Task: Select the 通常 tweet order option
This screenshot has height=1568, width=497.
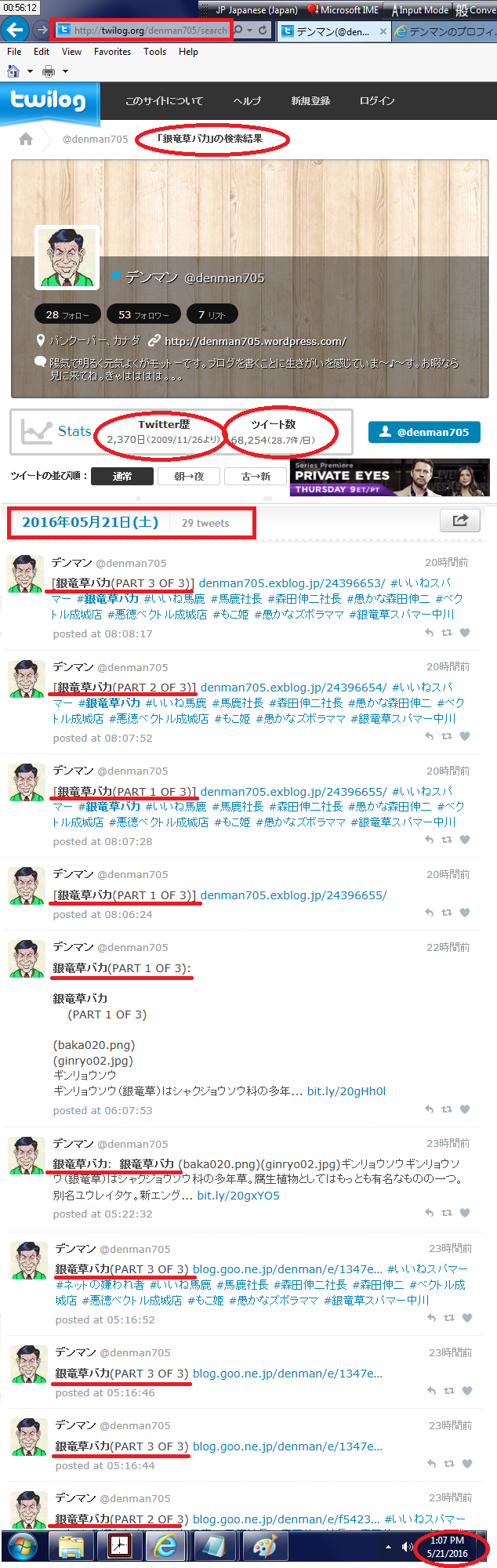Action: 122,476
